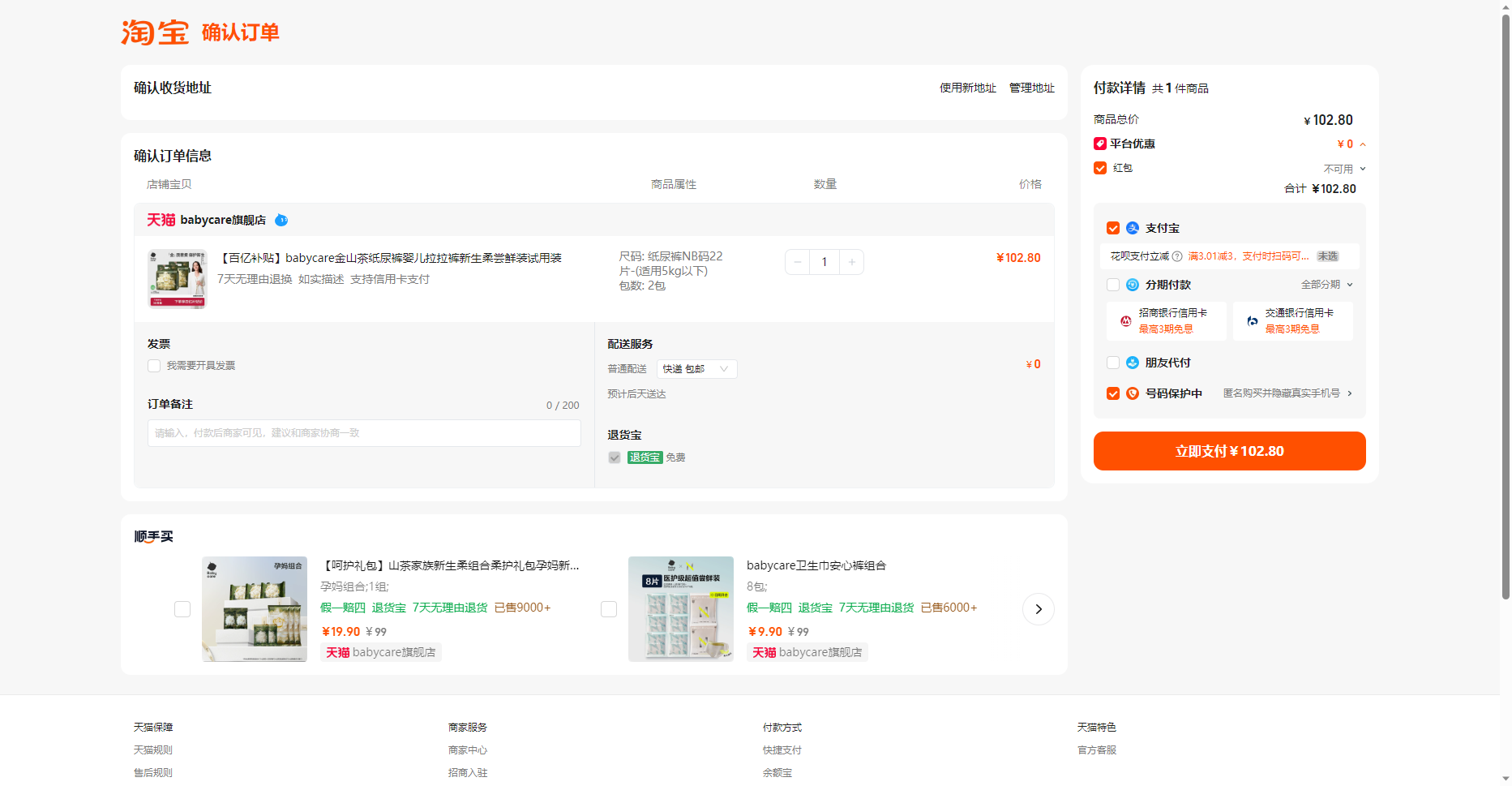Image resolution: width=1512 pixels, height=786 pixels.
Task: Click the page vertical scrollbar
Action: click(x=1506, y=308)
